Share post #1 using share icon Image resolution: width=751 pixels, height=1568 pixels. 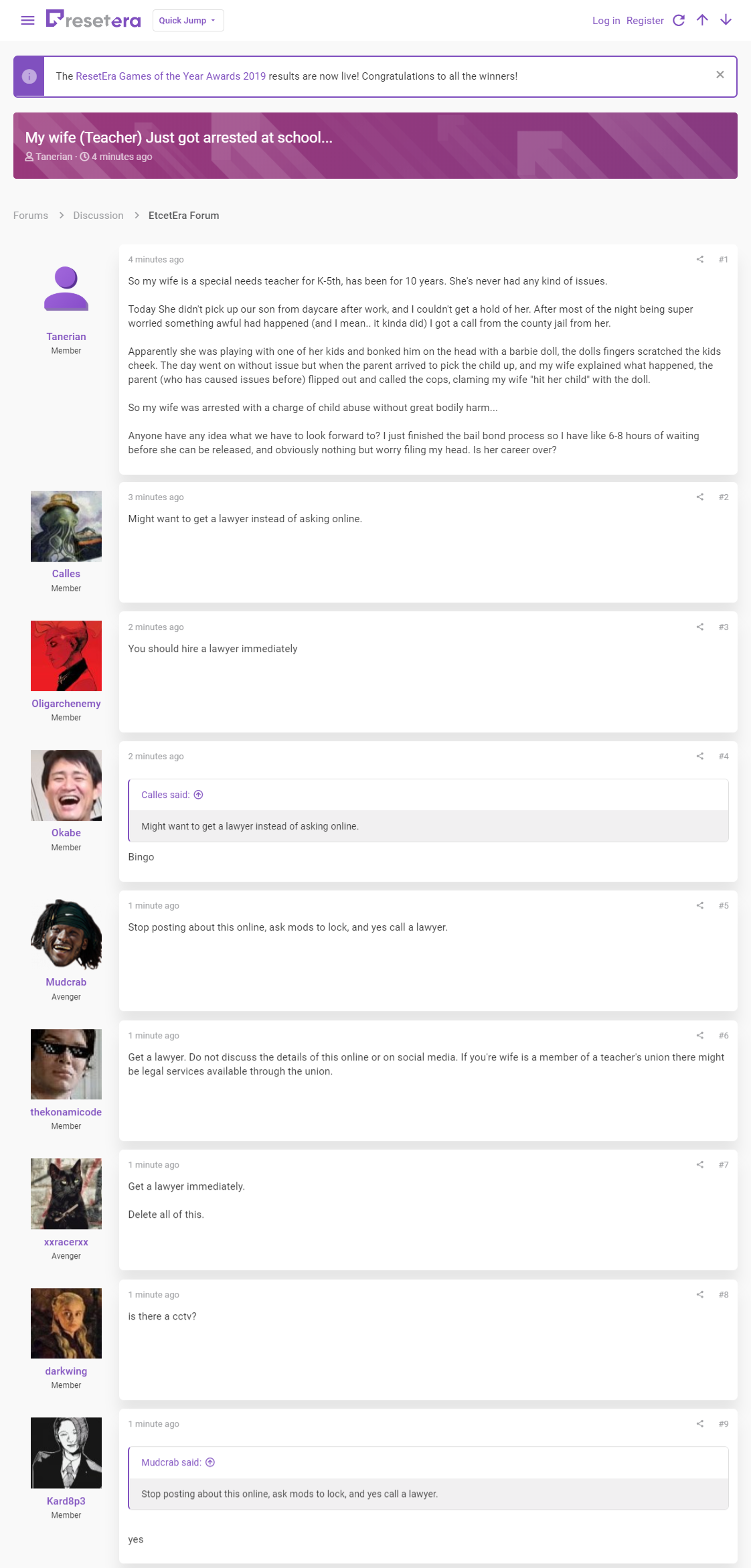coord(700,259)
